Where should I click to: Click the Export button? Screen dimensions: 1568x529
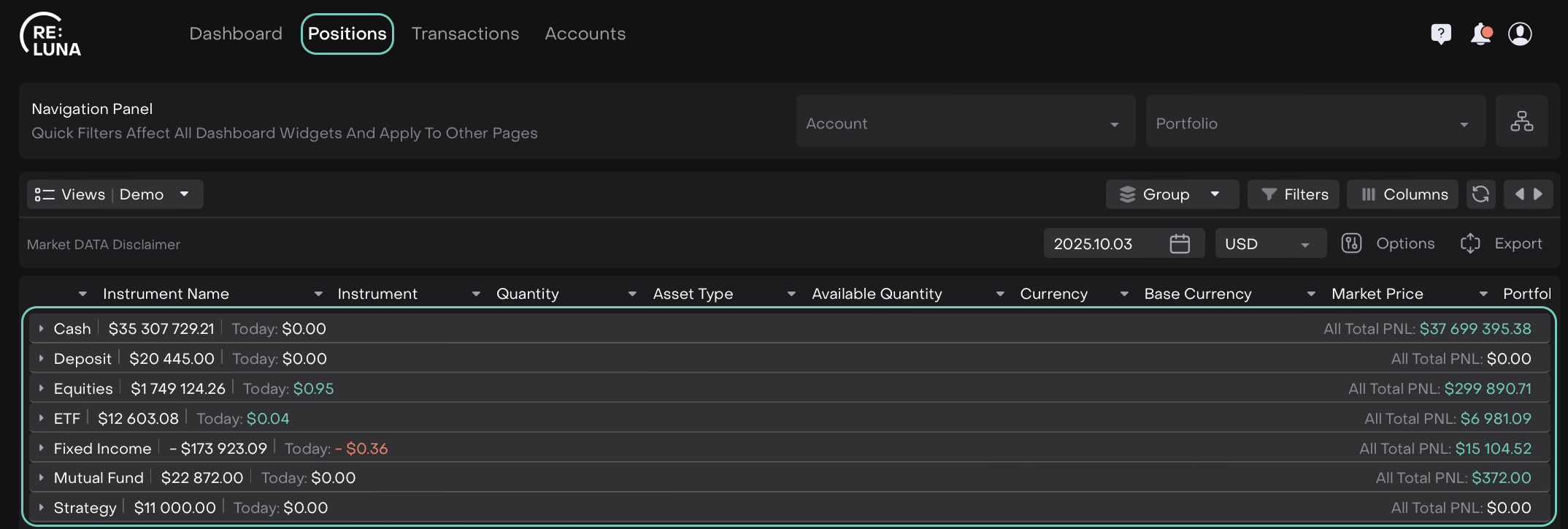tap(1502, 243)
